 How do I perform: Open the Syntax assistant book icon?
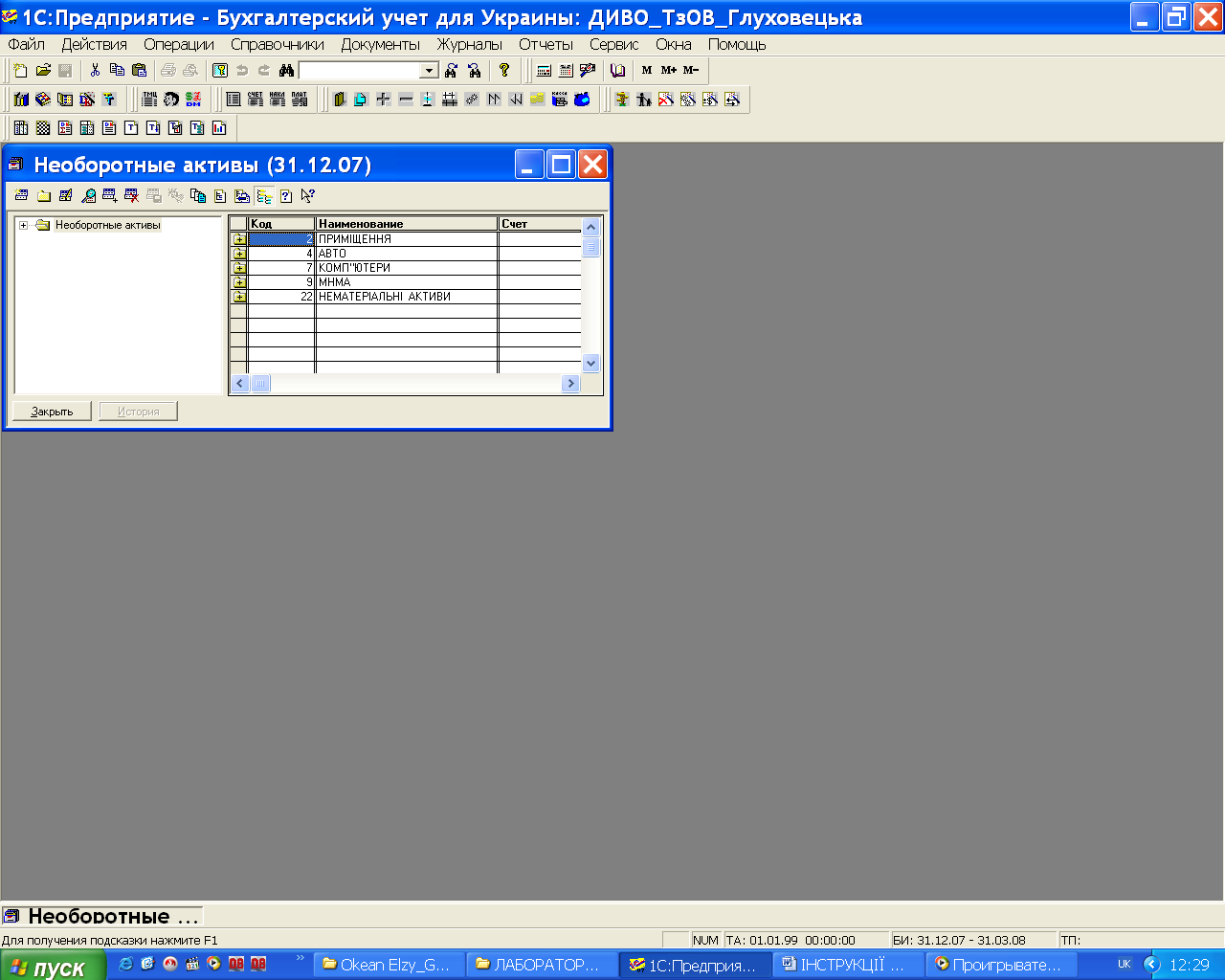pyautogui.click(x=617, y=70)
